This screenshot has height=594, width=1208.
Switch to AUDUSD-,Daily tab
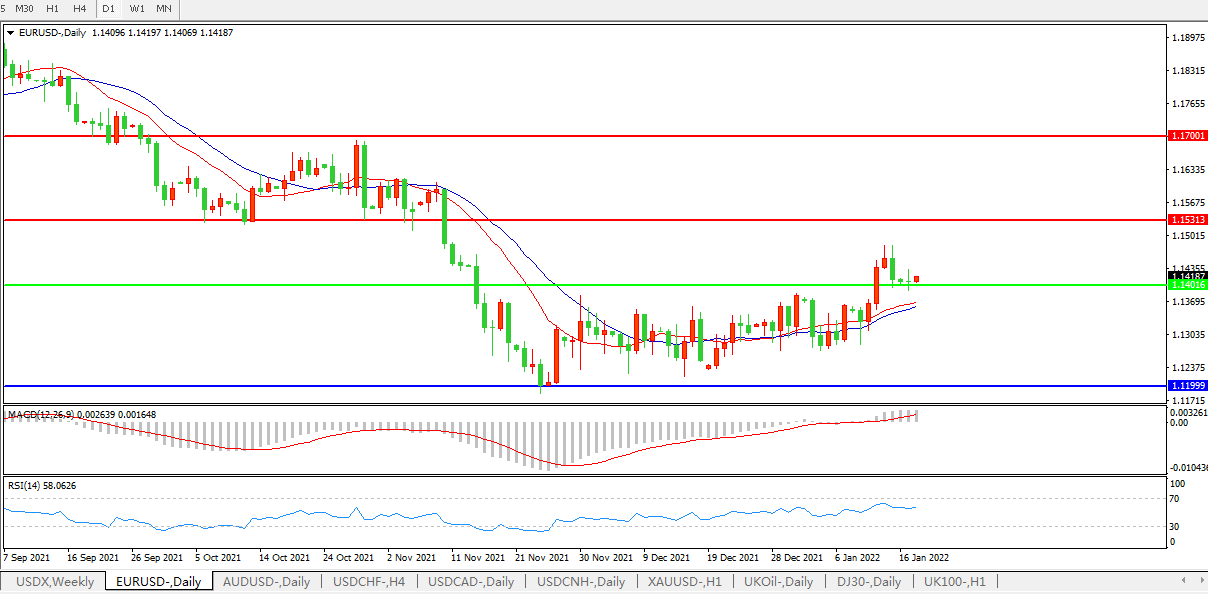coord(266,581)
